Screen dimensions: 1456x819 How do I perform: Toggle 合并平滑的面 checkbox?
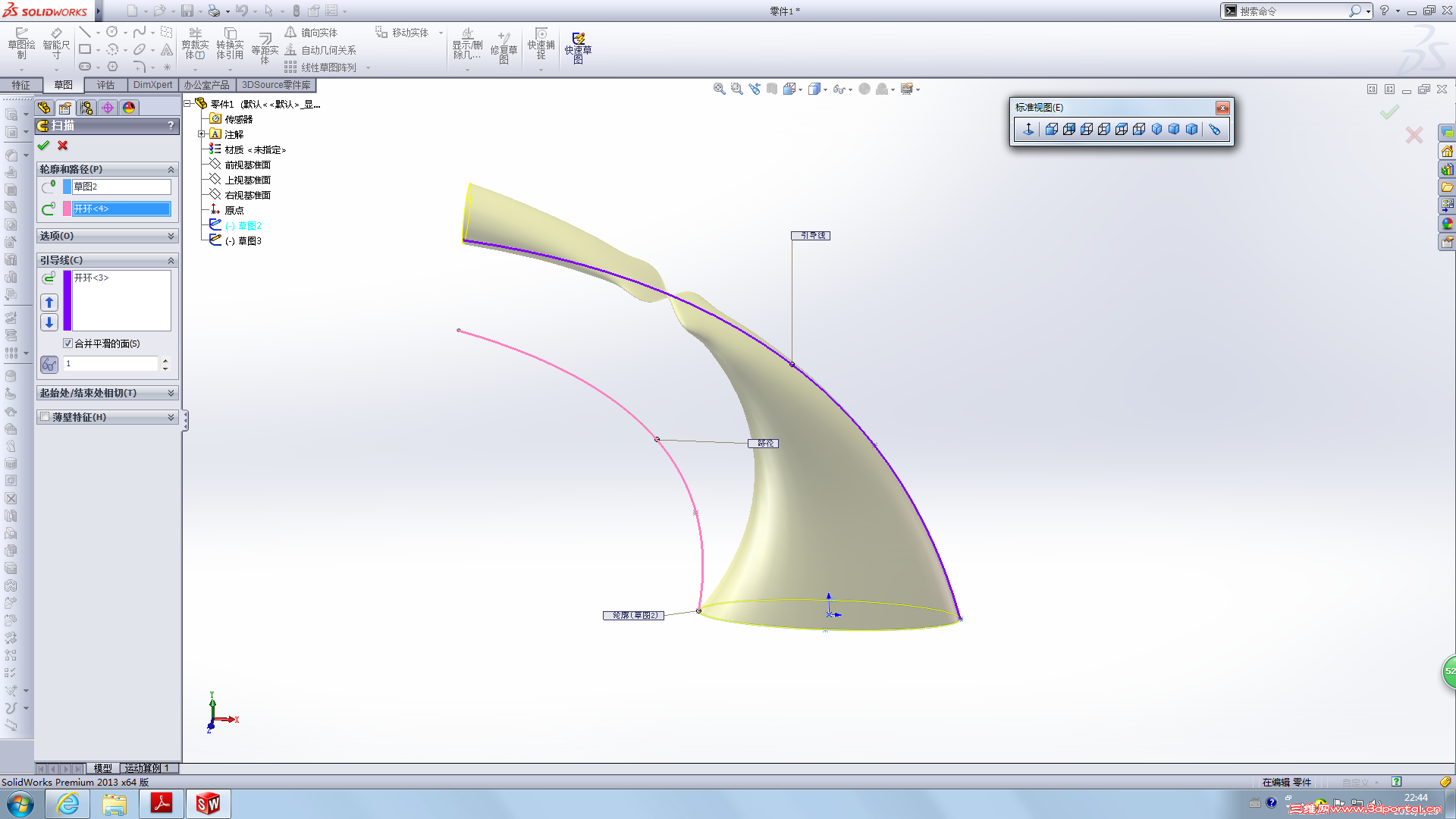pyautogui.click(x=68, y=344)
